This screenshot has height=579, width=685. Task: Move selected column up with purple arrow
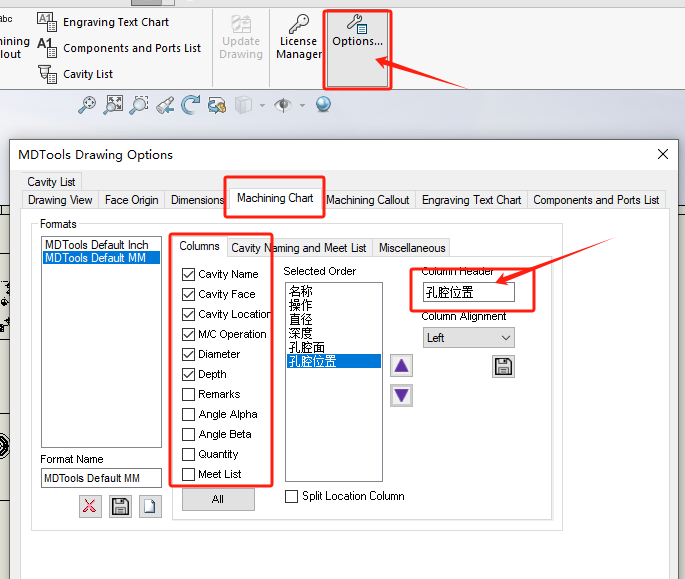click(x=401, y=365)
